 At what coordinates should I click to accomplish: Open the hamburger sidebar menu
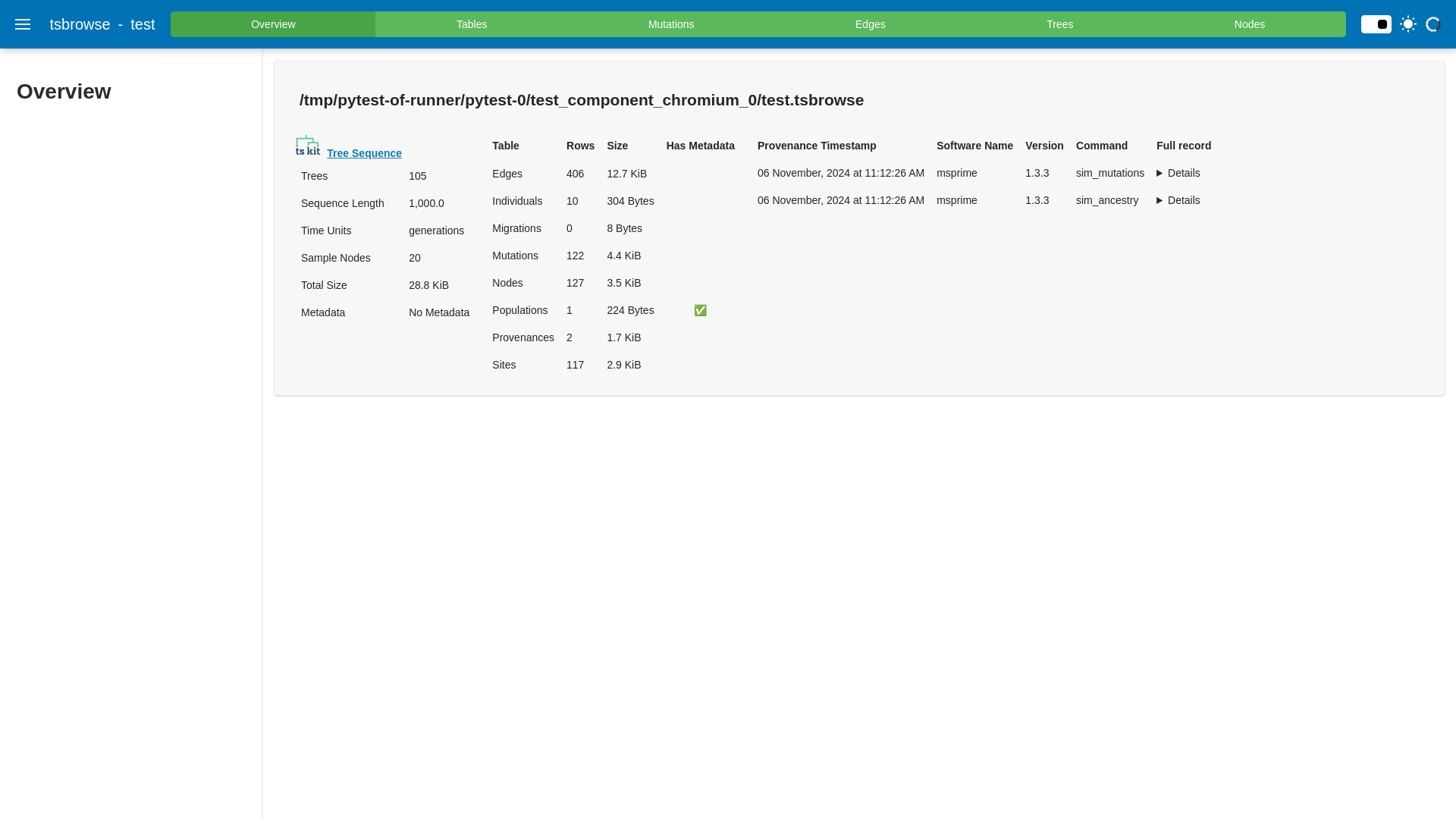coord(23,24)
